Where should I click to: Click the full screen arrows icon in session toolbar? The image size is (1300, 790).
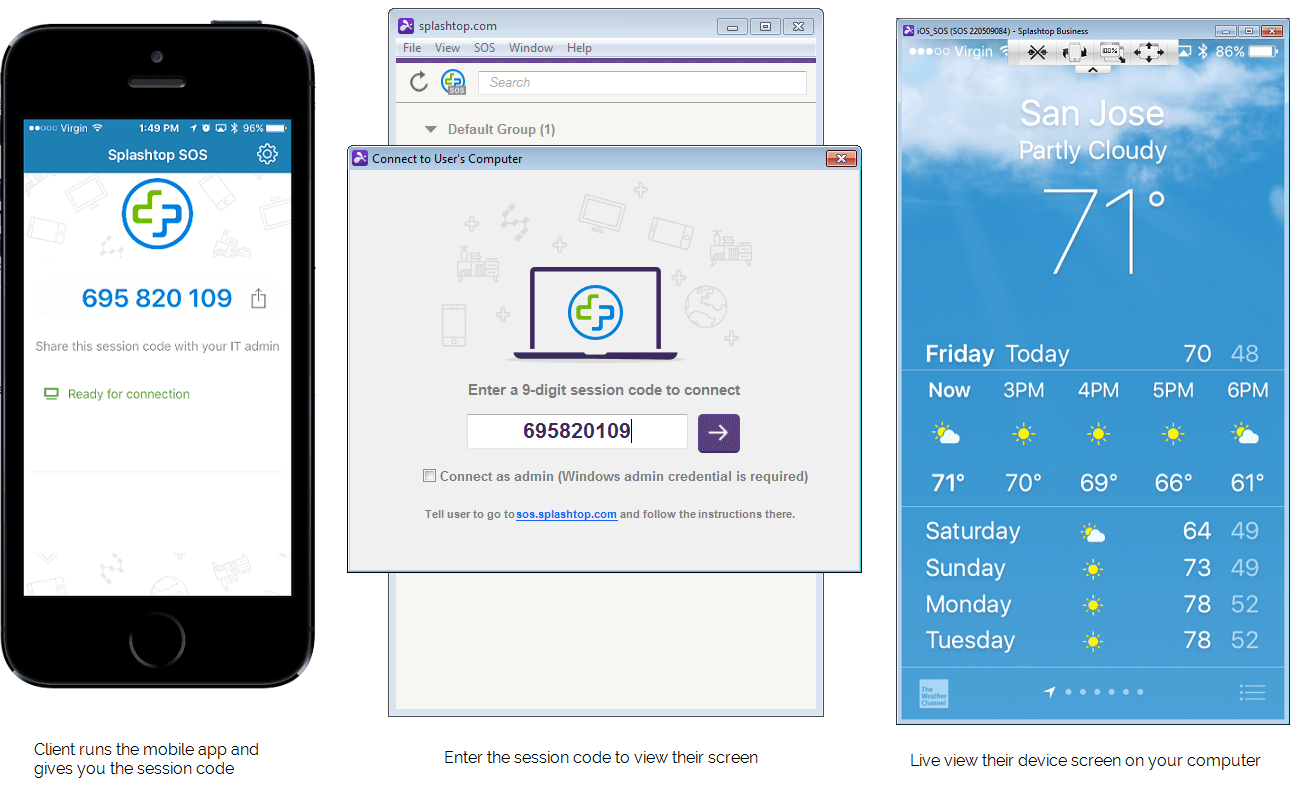(1148, 52)
